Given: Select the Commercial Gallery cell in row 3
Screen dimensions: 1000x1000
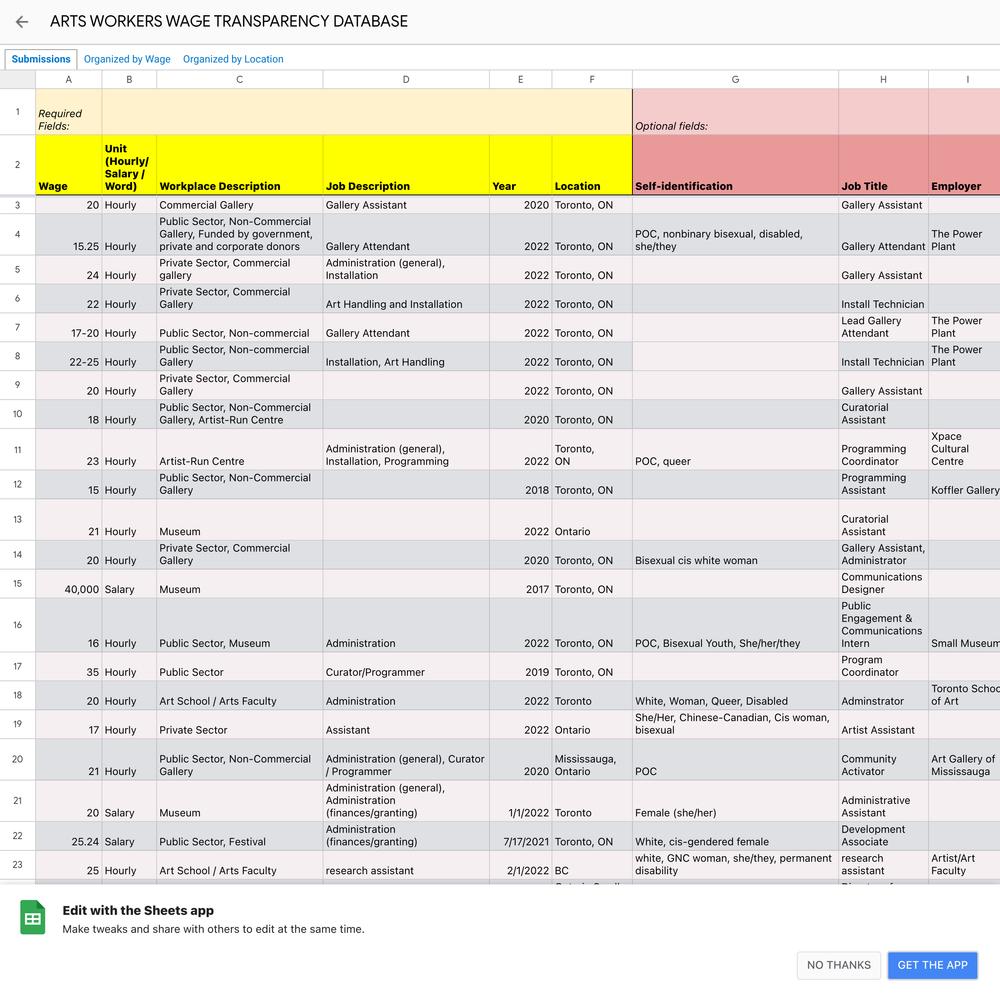Looking at the screenshot, I should 239,205.
